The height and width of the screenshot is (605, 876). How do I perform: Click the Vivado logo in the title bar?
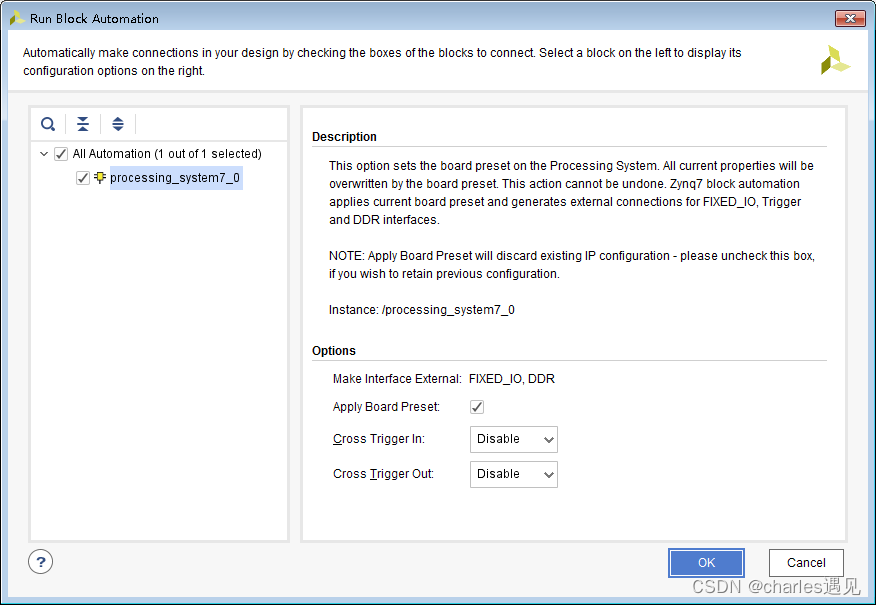pos(17,18)
